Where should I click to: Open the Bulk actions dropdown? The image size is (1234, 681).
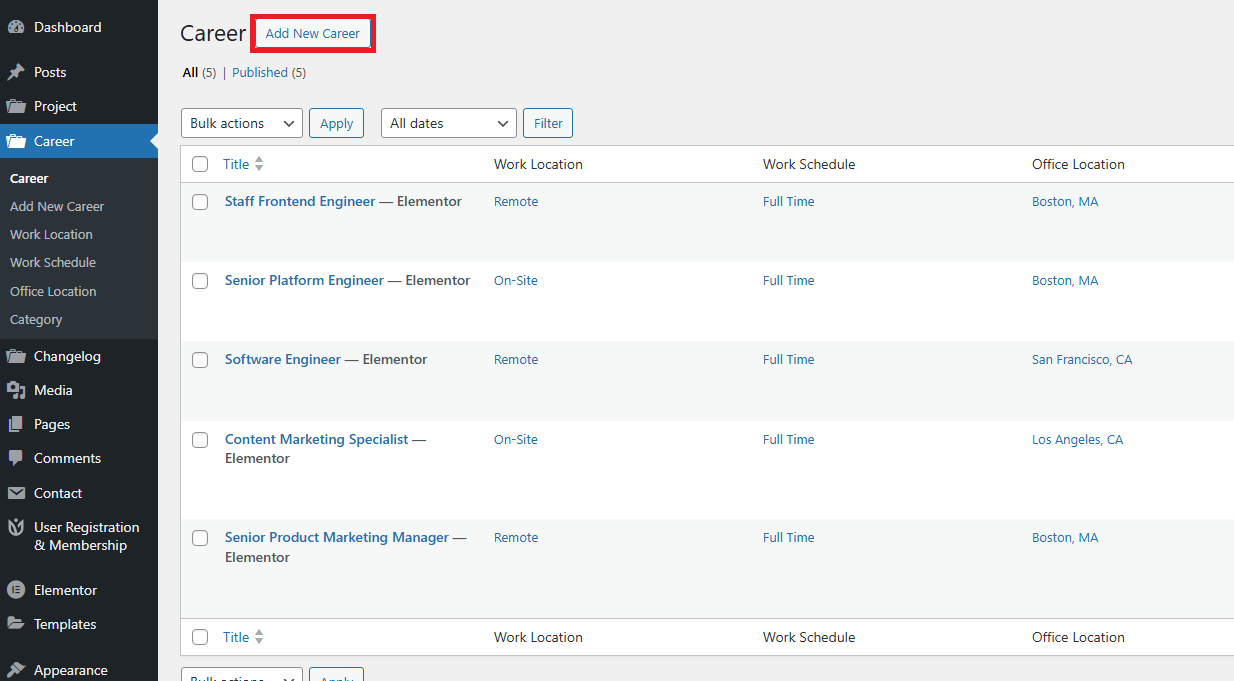241,123
